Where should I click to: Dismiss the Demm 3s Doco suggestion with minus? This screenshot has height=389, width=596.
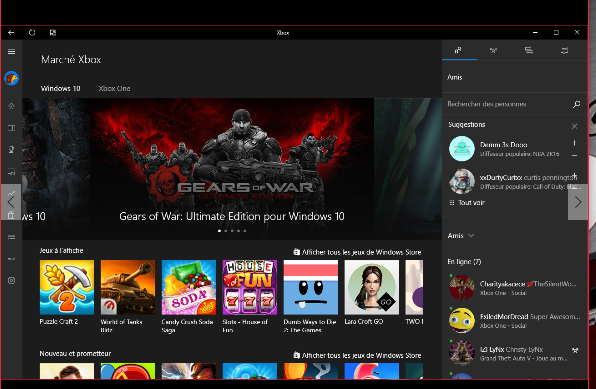tap(574, 155)
